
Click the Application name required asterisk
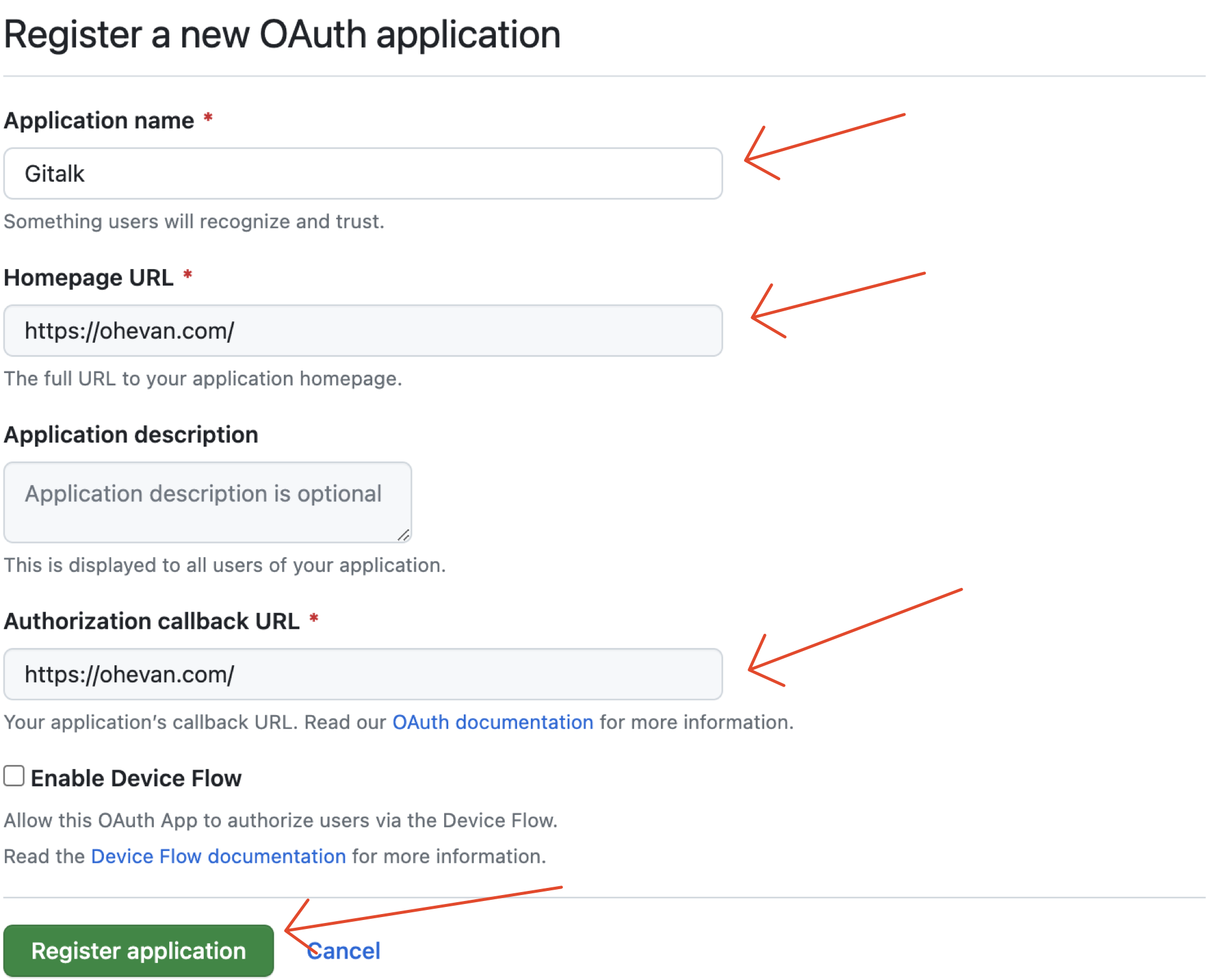(x=209, y=119)
